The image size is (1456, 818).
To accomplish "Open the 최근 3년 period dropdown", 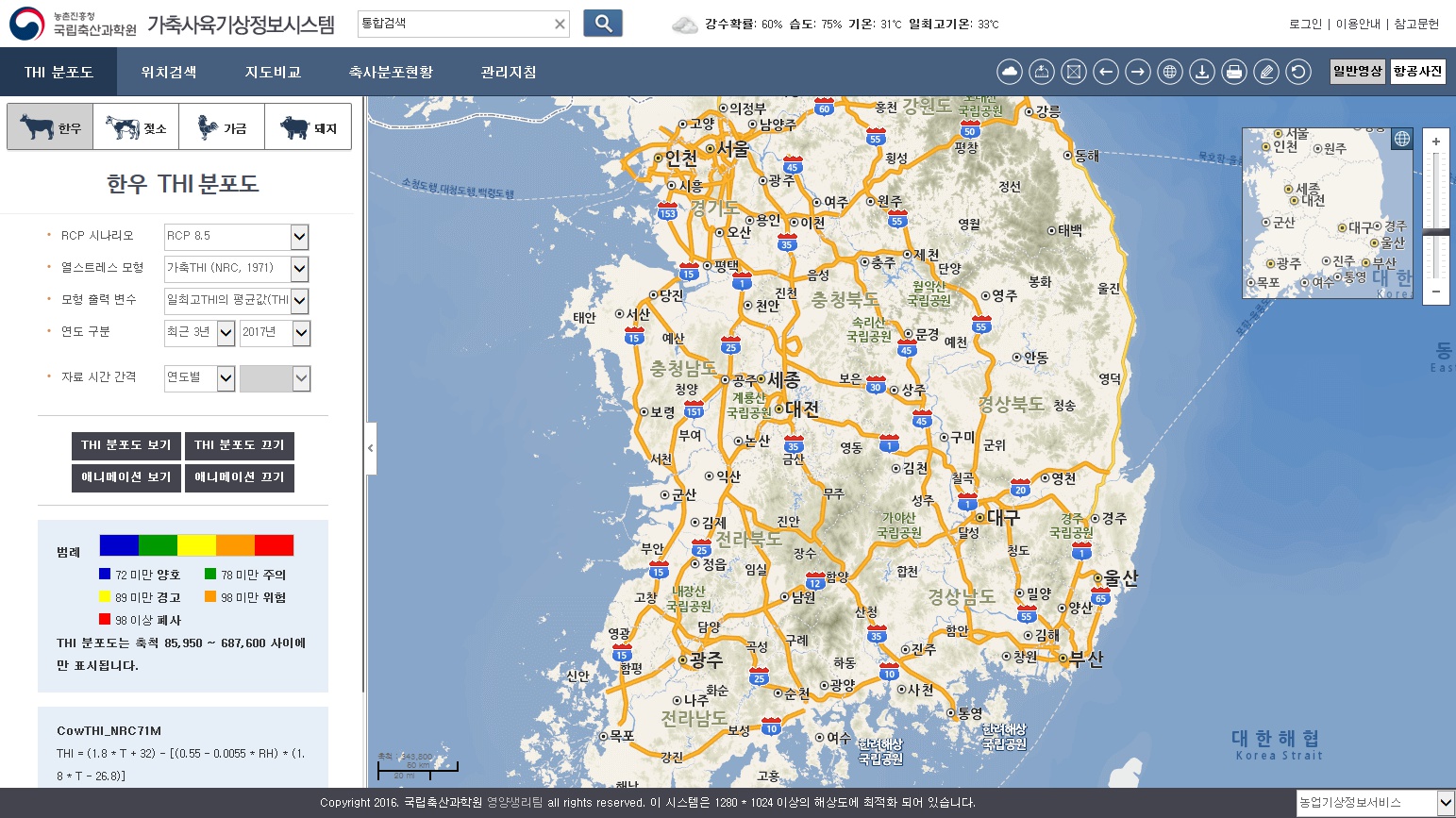I will [x=200, y=333].
